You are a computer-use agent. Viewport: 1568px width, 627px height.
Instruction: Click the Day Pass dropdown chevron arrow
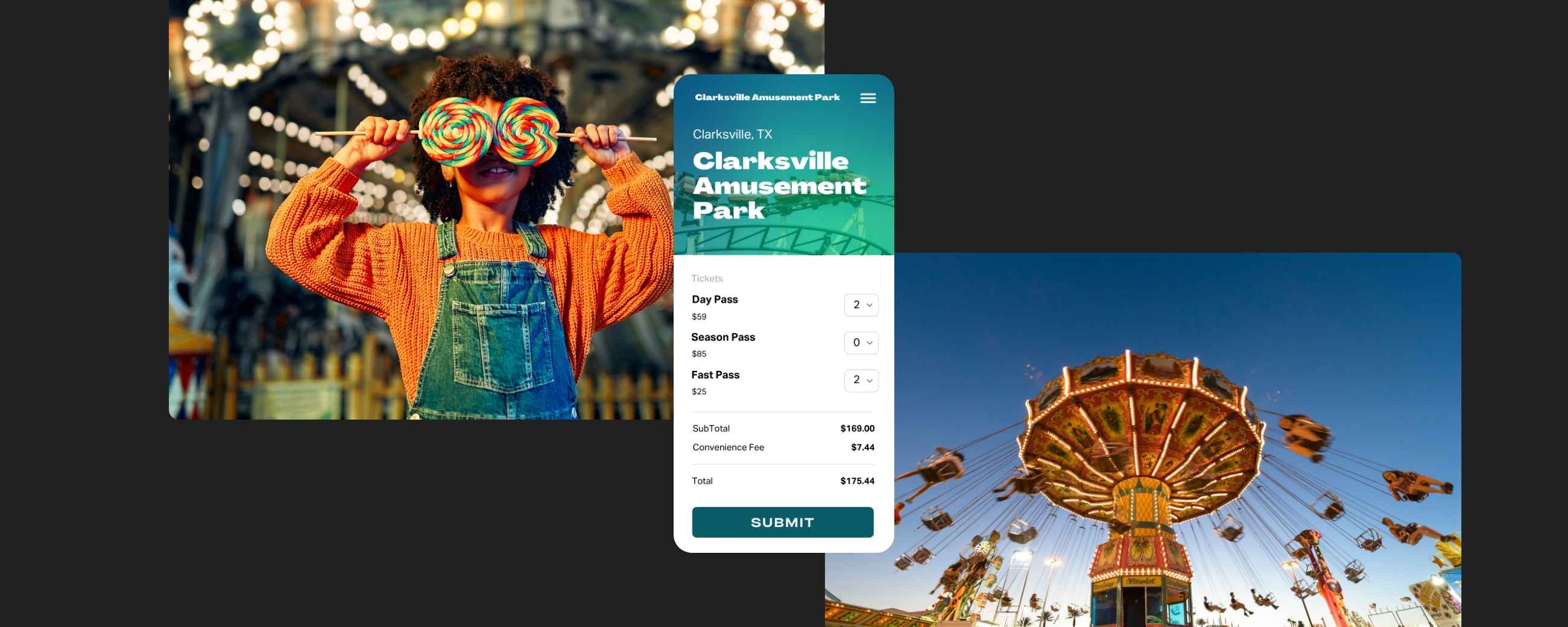(x=869, y=305)
